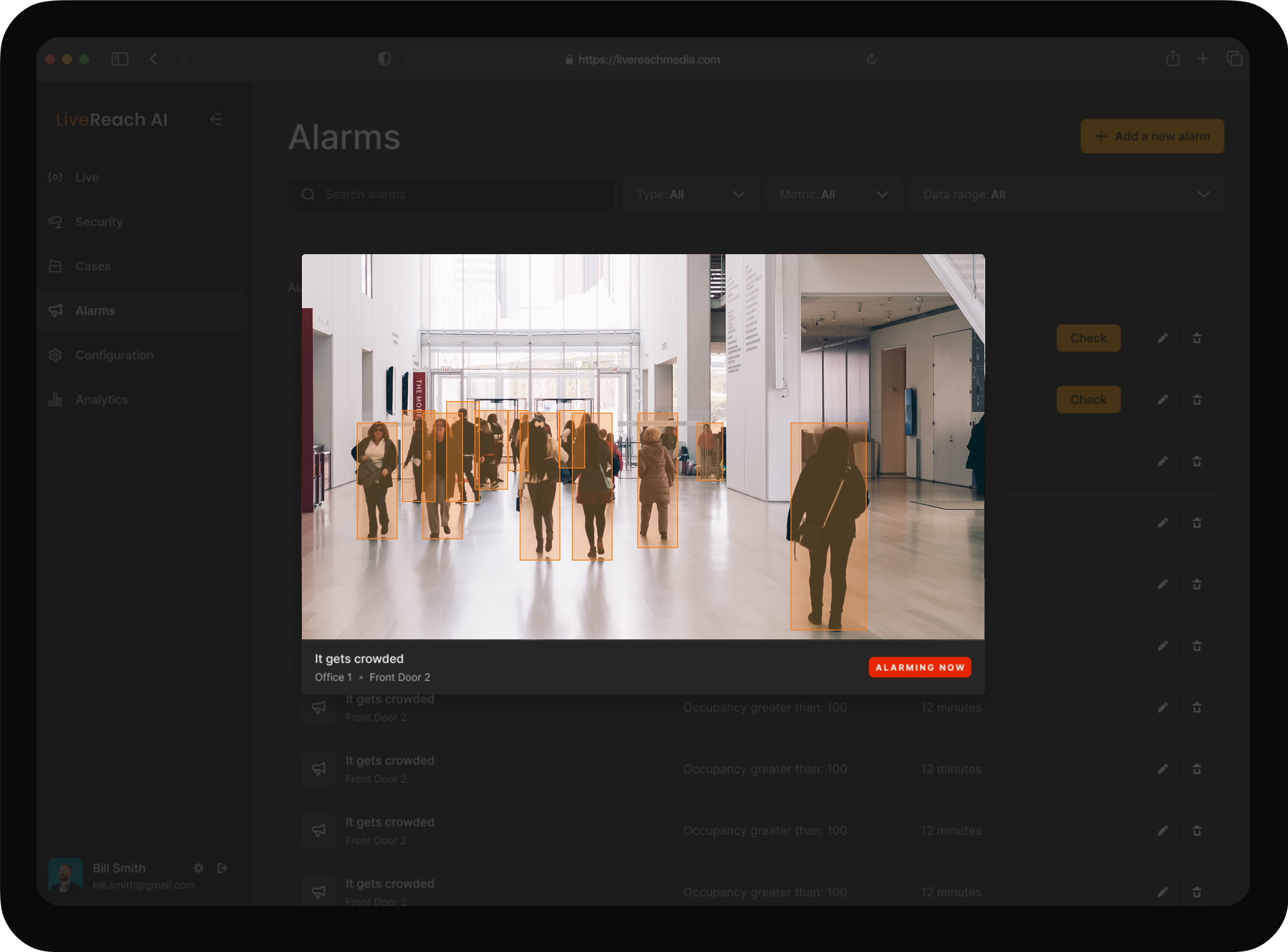The image size is (1288, 952).
Task: Delete the alarm beside the second Check button
Action: click(1197, 400)
